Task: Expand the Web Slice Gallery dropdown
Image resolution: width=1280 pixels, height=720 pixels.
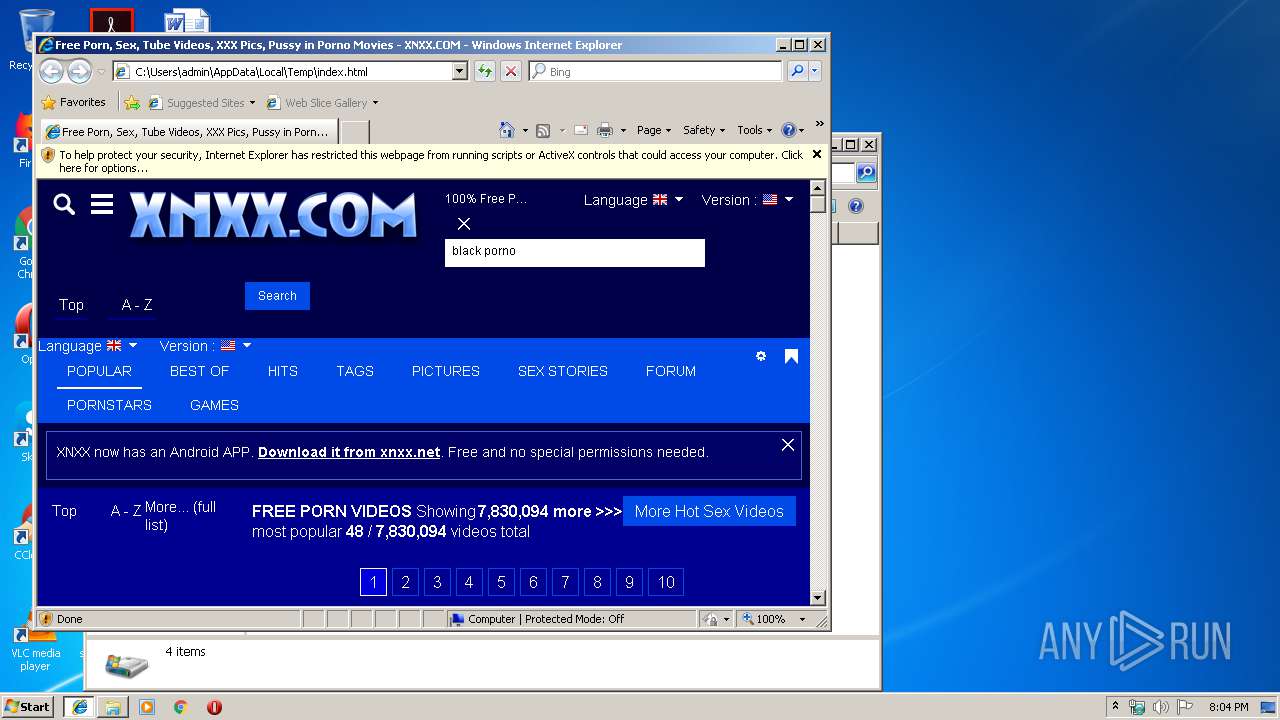Action: tap(375, 103)
